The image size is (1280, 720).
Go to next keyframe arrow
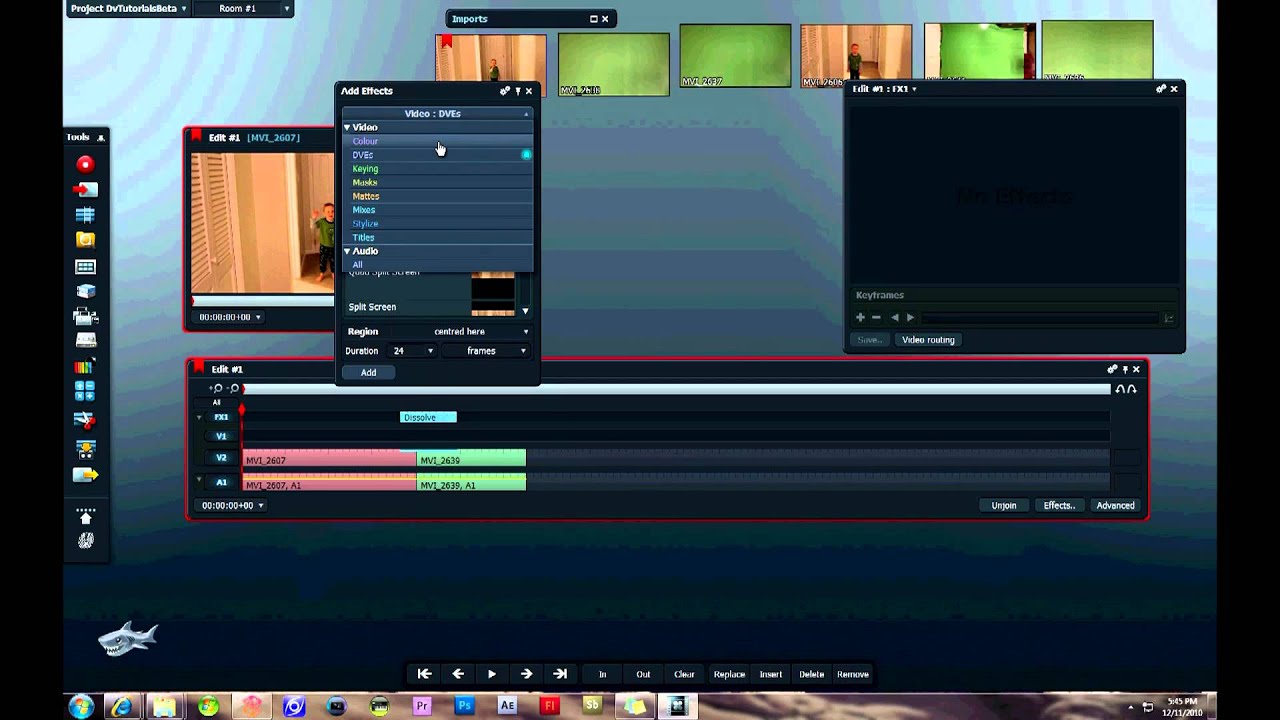[910, 317]
